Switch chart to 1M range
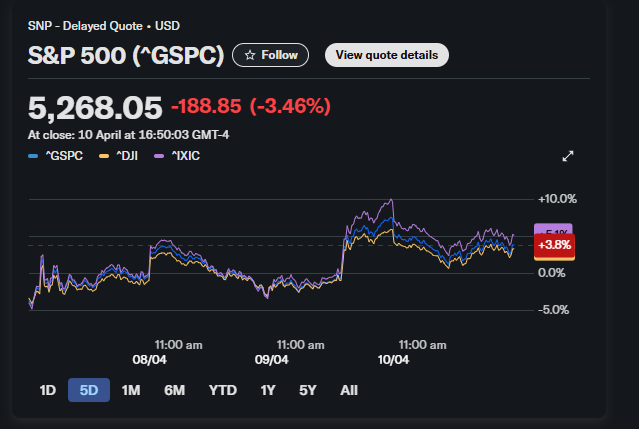This screenshot has height=429, width=639. [130, 390]
